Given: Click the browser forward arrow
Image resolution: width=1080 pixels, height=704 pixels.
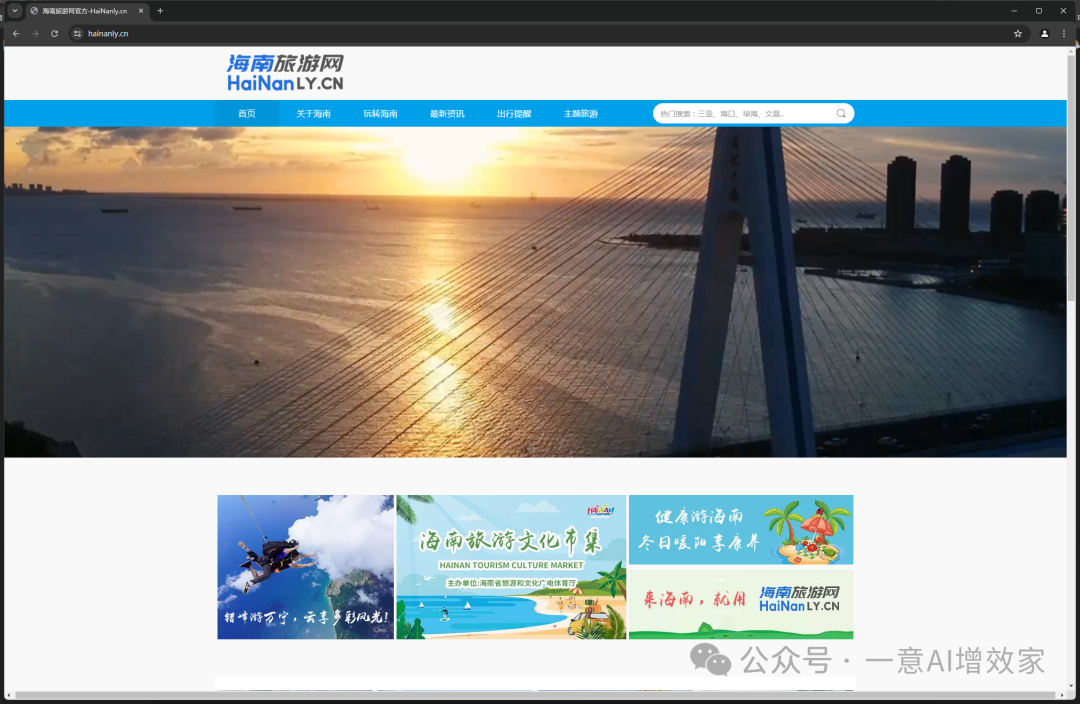Looking at the screenshot, I should (35, 33).
